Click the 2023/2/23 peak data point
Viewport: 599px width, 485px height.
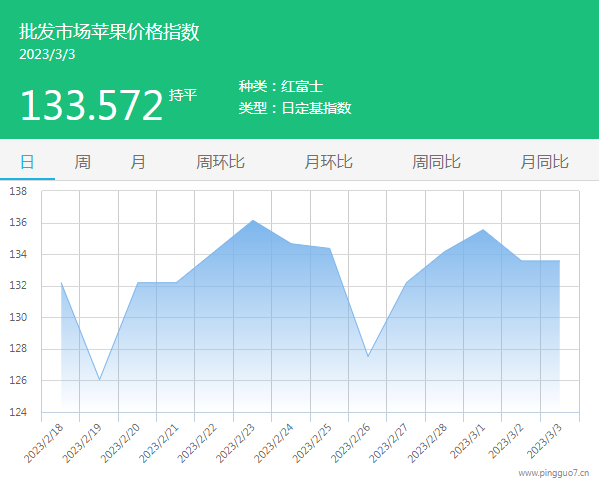point(253,220)
